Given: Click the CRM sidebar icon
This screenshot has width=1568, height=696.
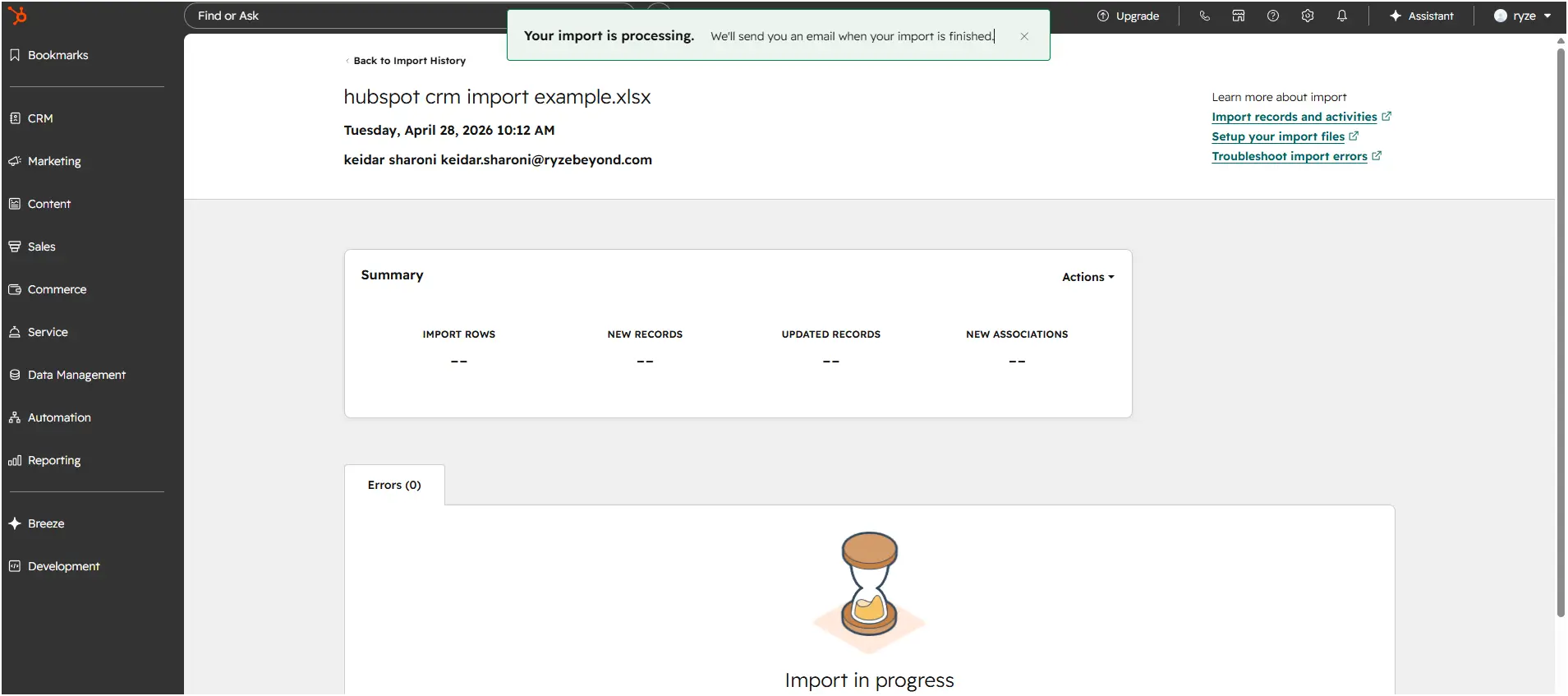Looking at the screenshot, I should tap(15, 118).
